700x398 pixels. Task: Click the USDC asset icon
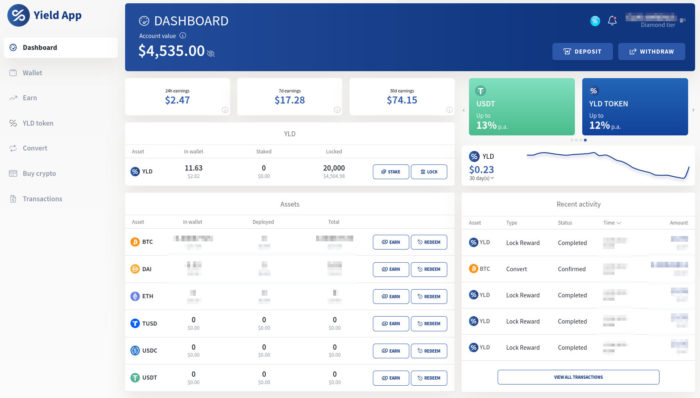click(135, 351)
